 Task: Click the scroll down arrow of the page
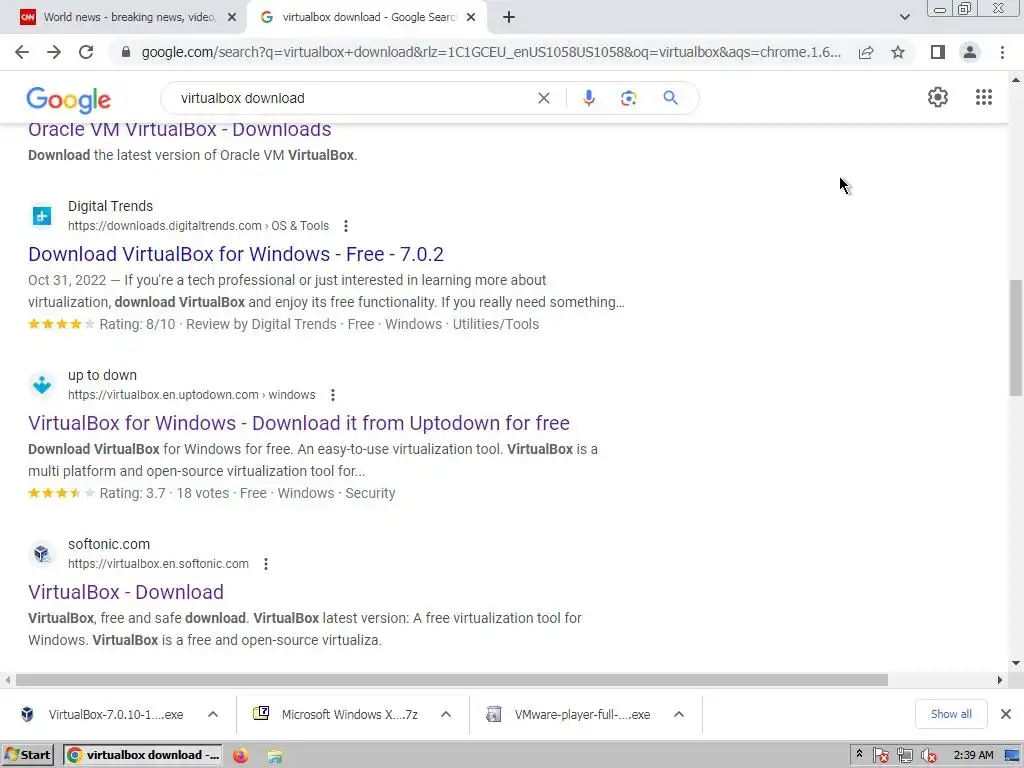click(x=1016, y=663)
